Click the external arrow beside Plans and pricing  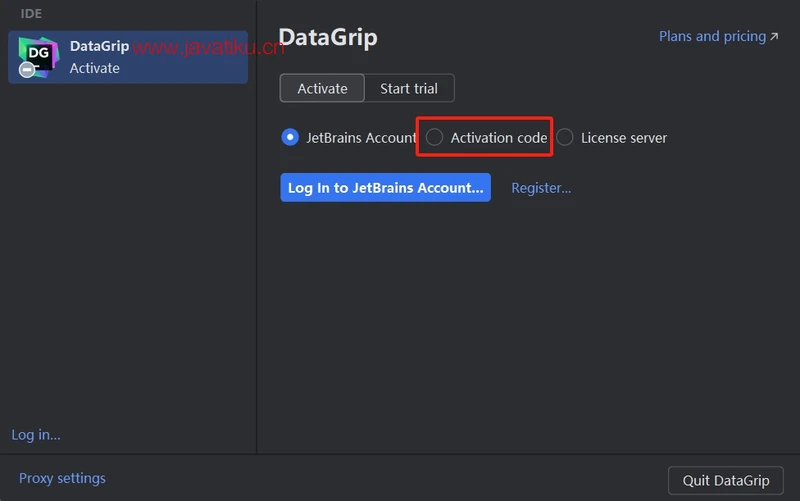[774, 37]
